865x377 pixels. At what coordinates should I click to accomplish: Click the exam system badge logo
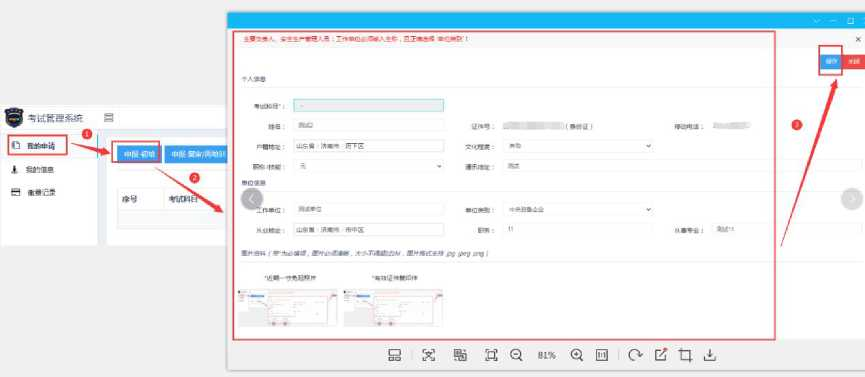(x=14, y=118)
